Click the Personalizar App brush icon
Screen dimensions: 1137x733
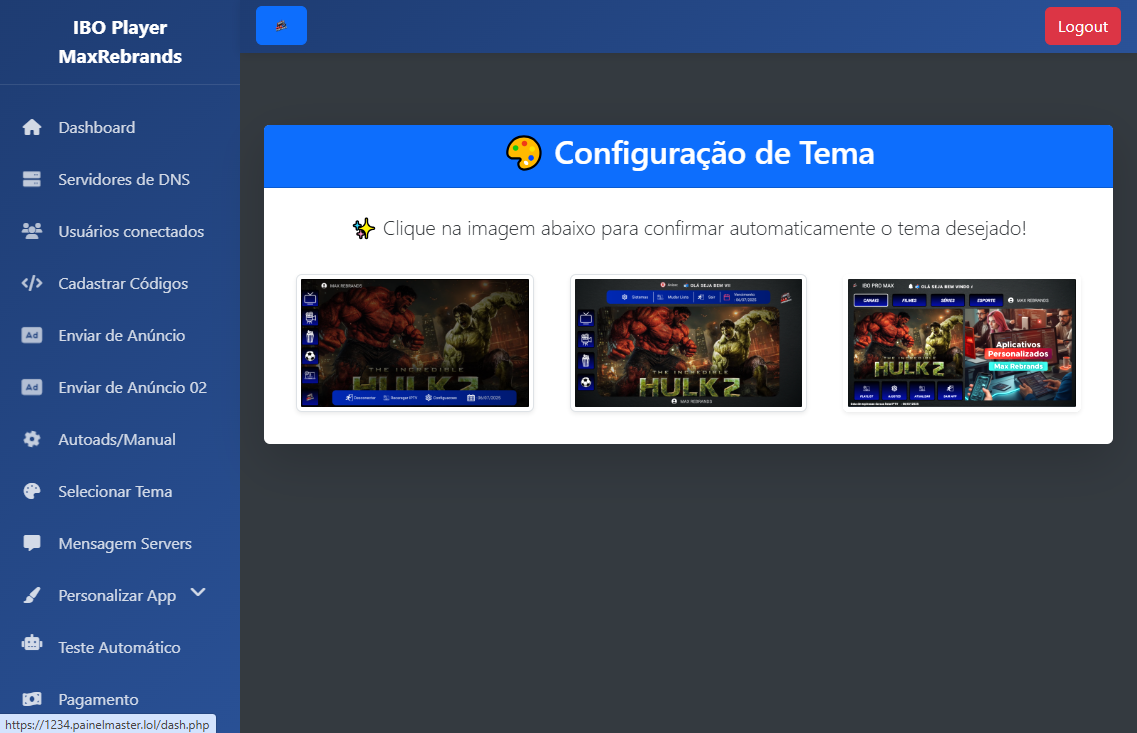(x=32, y=595)
